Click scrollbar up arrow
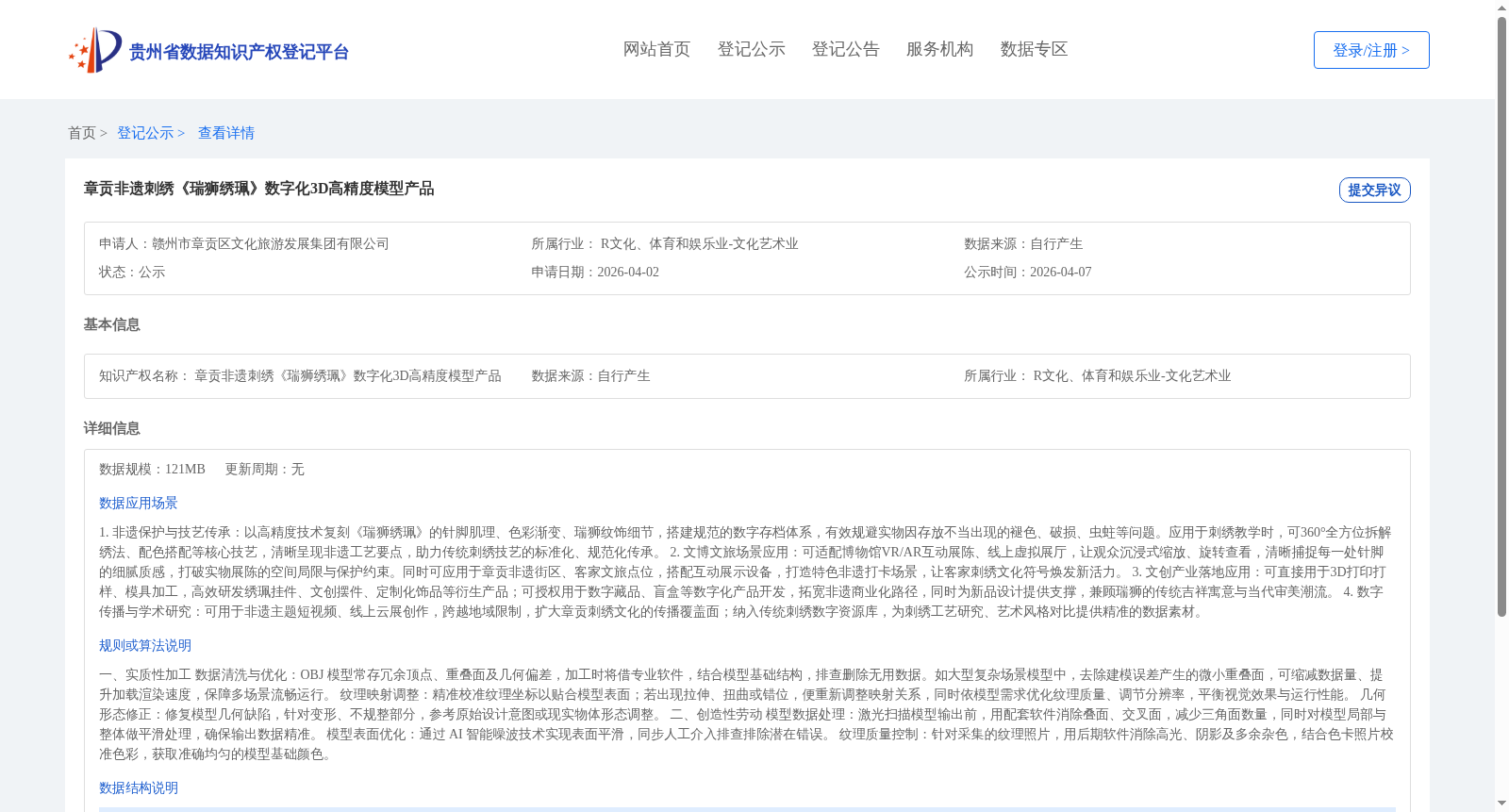1509x812 pixels. [x=1501, y=8]
